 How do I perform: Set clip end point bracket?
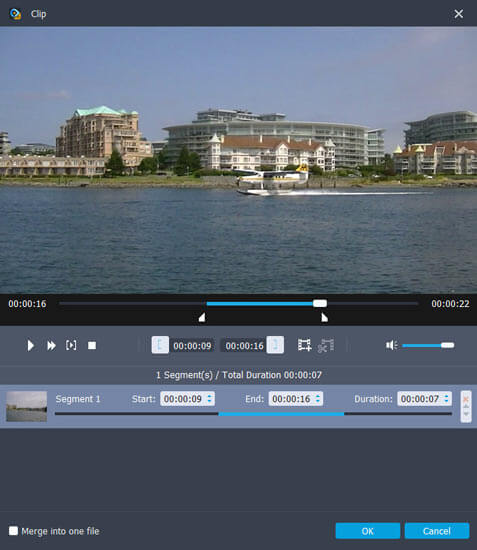point(275,345)
